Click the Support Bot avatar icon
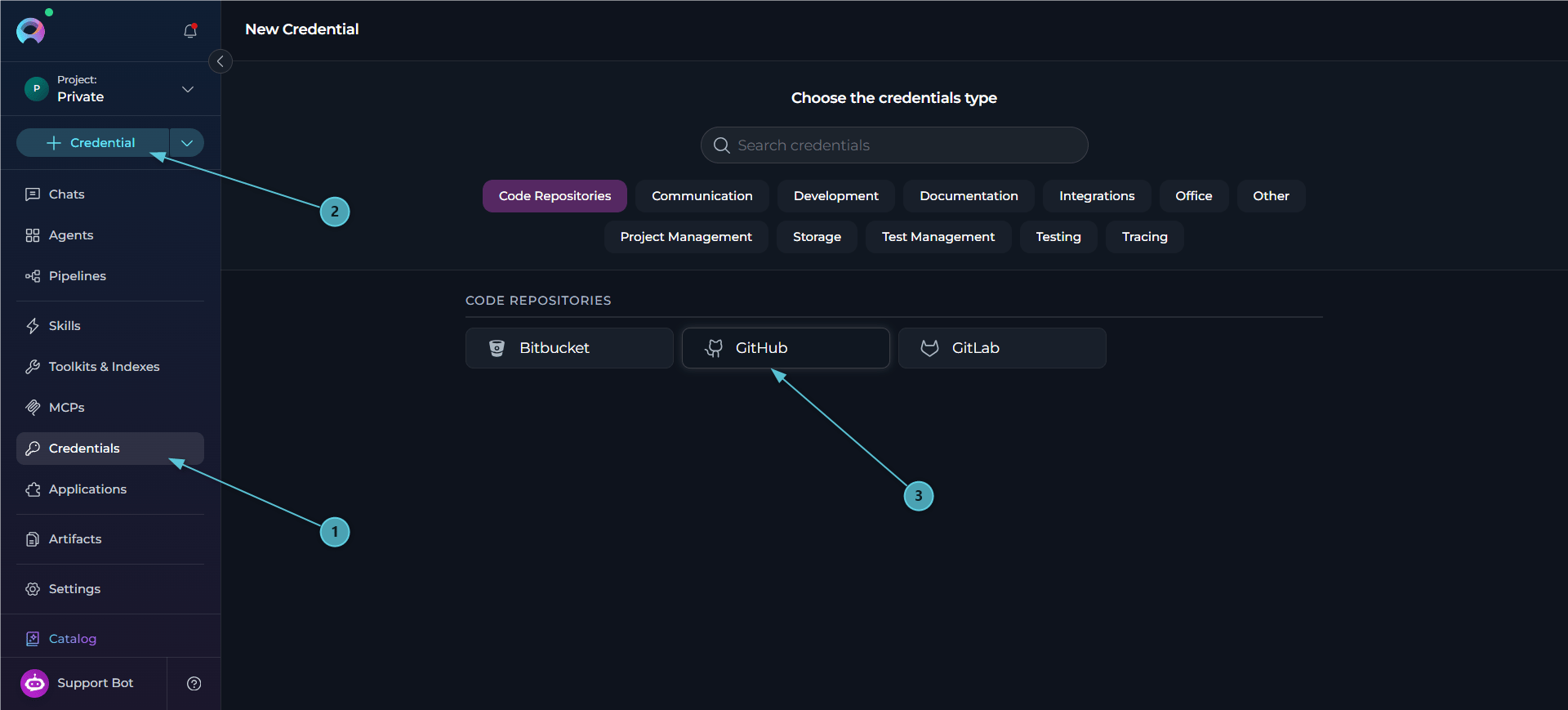The width and height of the screenshot is (1568, 710). (x=34, y=683)
